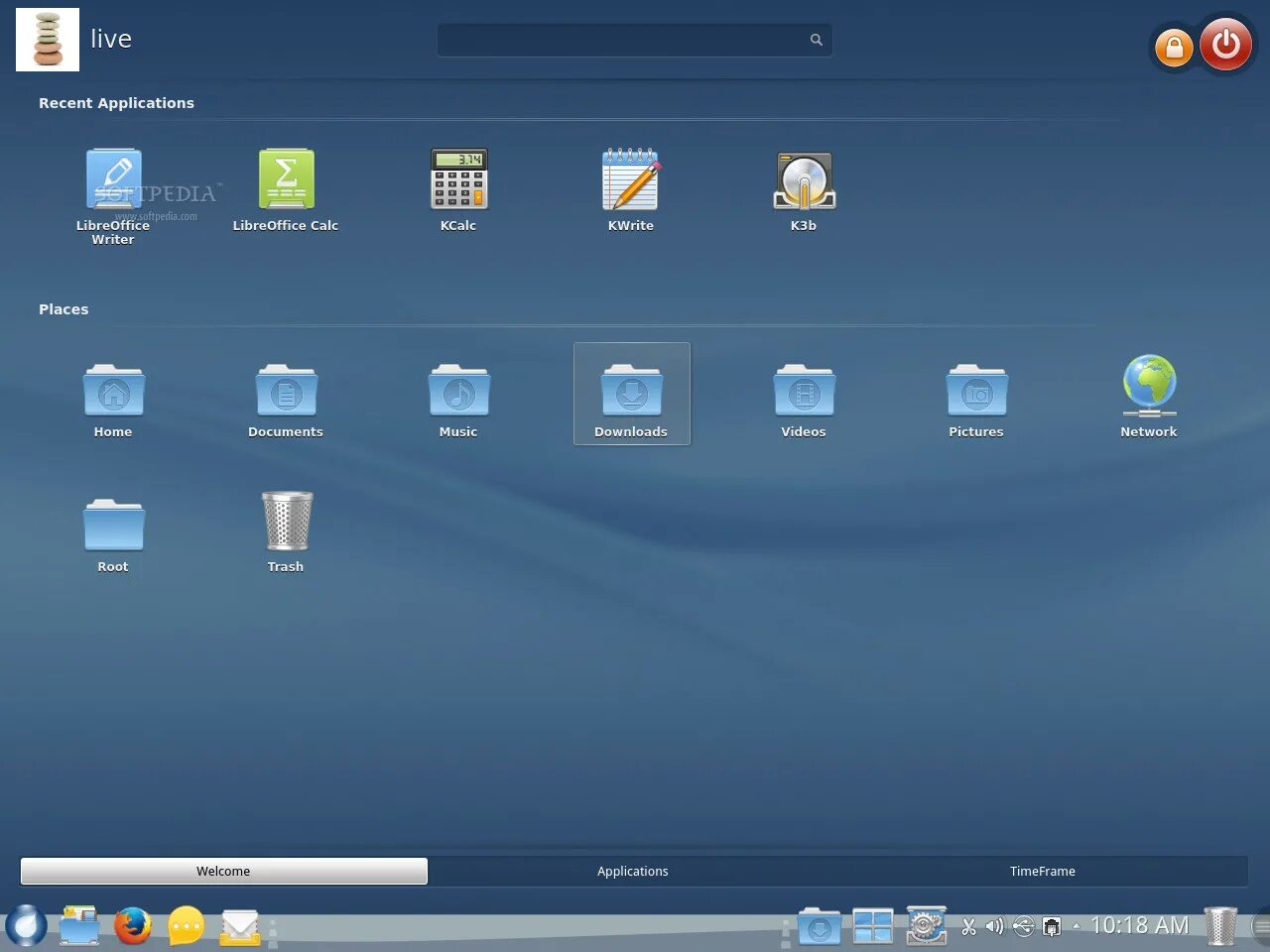Open the file manager from the panel

tap(79, 926)
